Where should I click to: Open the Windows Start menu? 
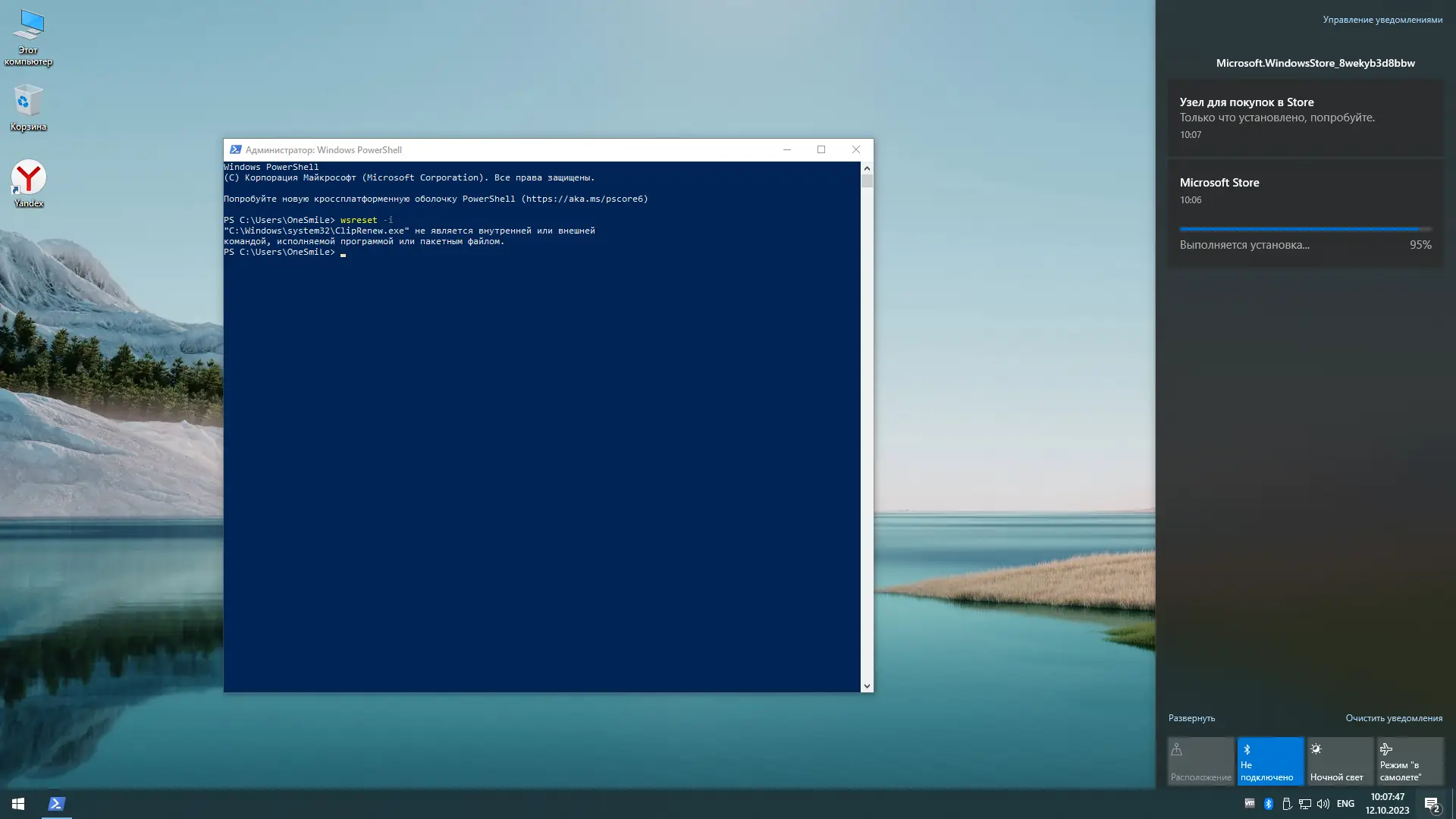pyautogui.click(x=18, y=804)
